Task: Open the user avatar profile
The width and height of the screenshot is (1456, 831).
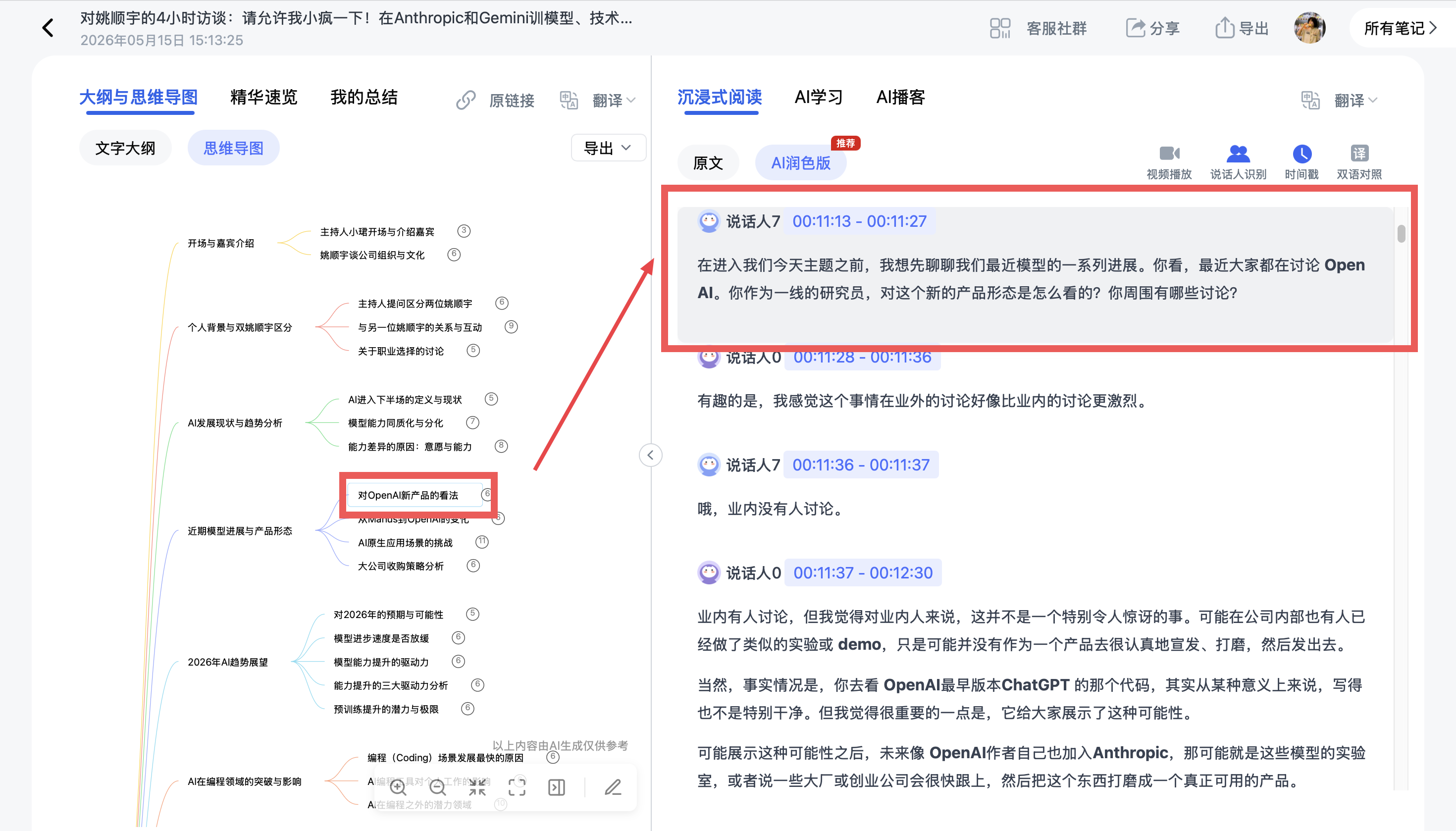Action: click(x=1310, y=28)
